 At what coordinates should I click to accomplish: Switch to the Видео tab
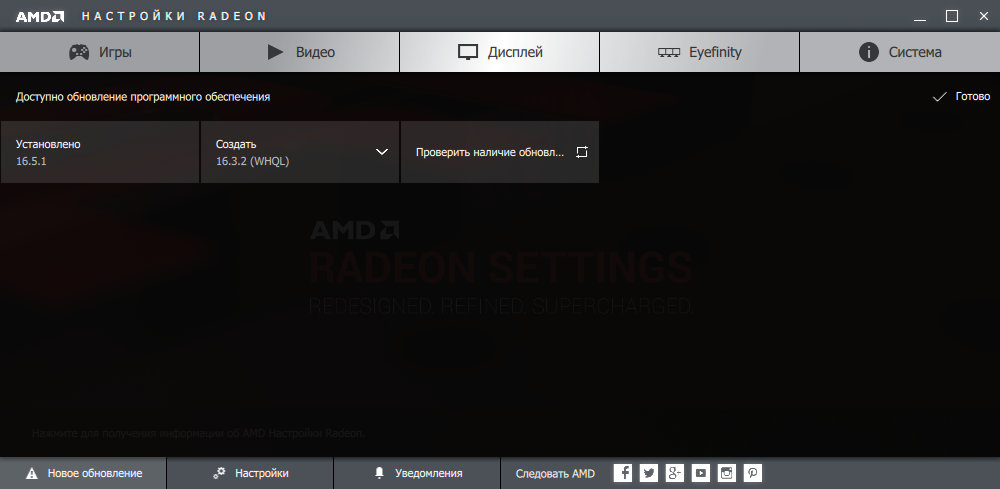click(x=300, y=52)
